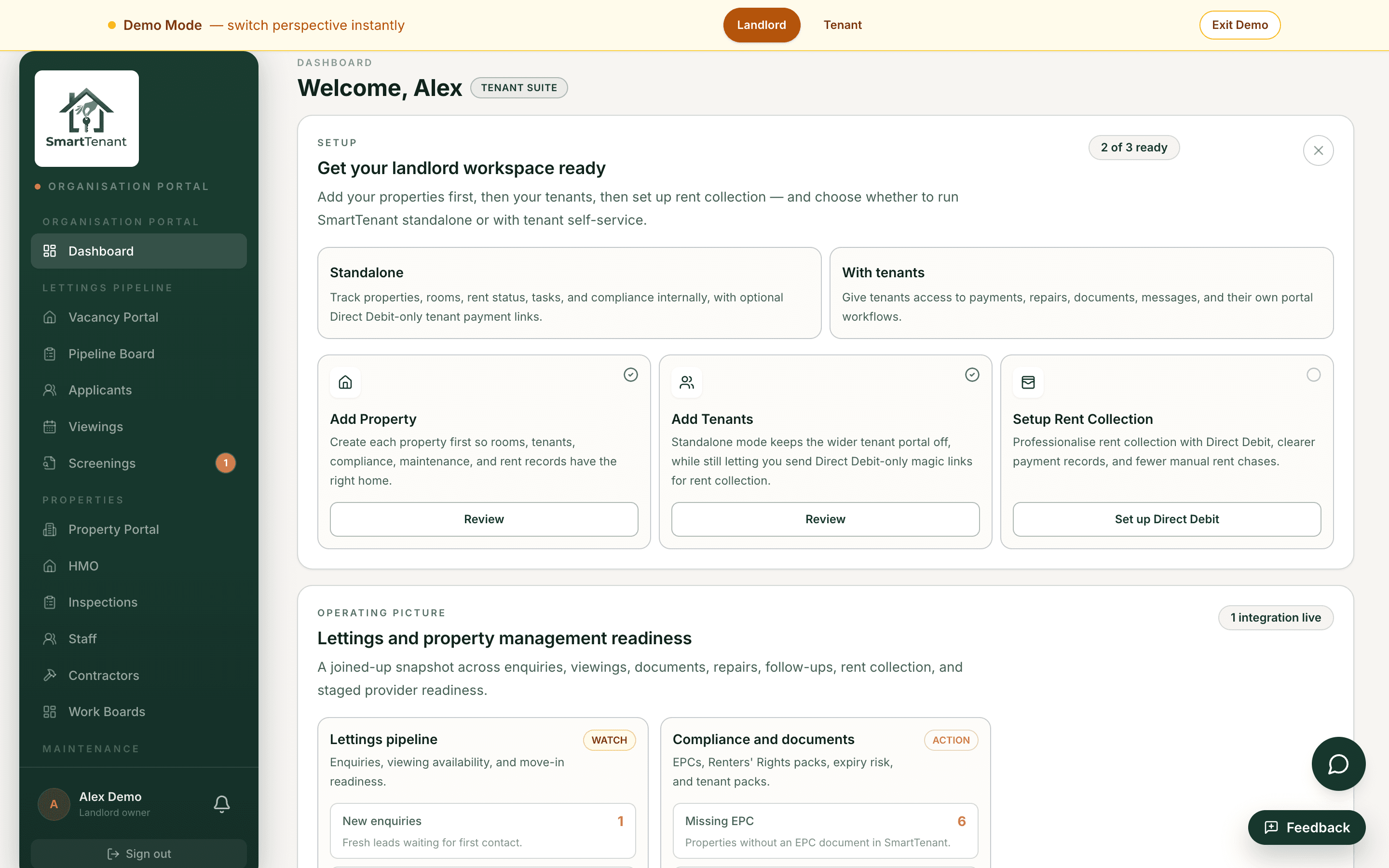Click the 1 integration live pill
This screenshot has width=1389, height=868.
point(1276,618)
